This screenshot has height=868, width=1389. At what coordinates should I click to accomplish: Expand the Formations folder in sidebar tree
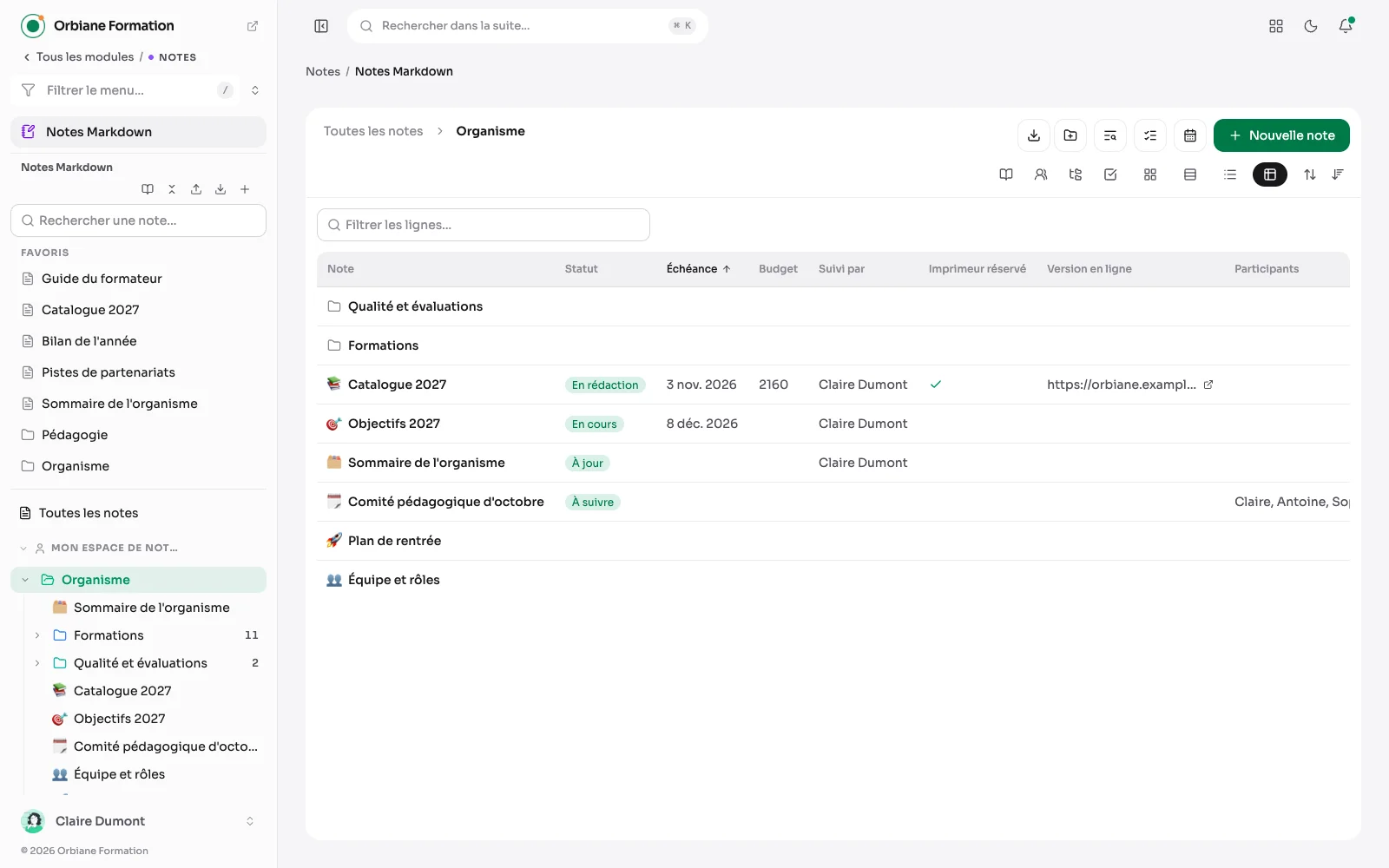tap(37, 635)
